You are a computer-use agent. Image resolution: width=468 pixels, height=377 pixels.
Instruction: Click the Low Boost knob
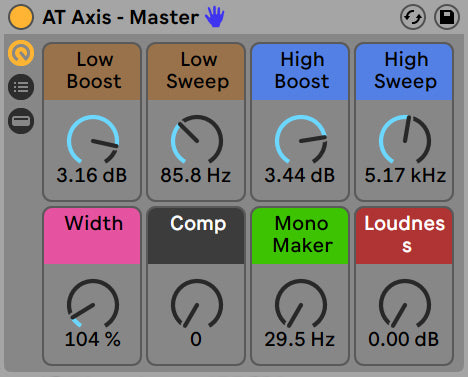(x=93, y=140)
